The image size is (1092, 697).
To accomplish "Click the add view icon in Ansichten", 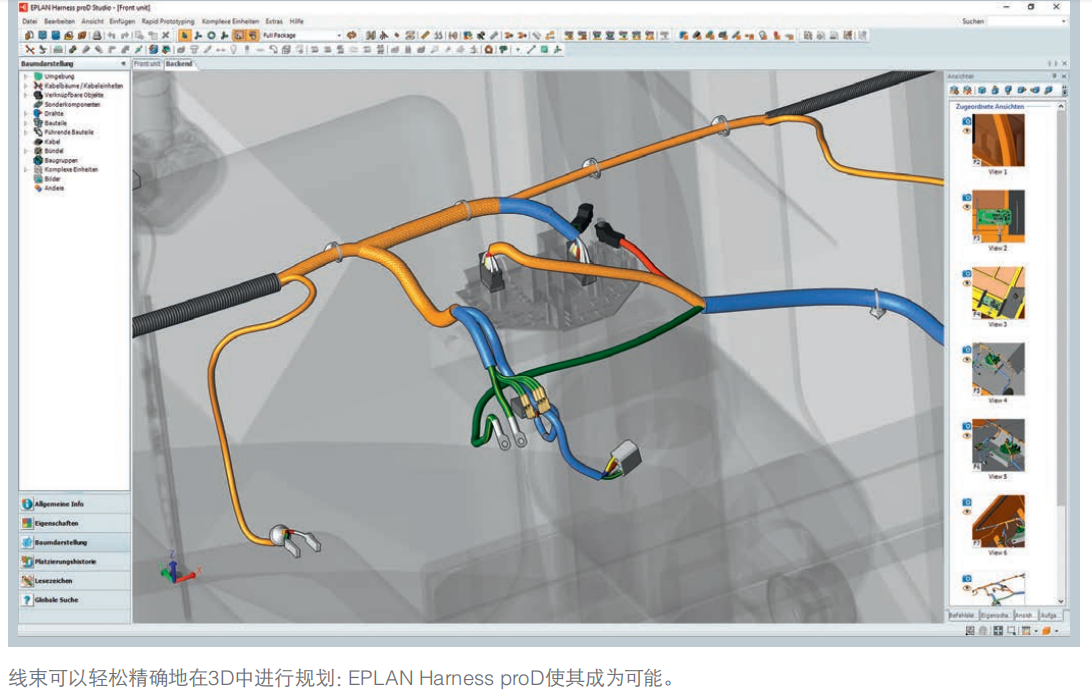I will 954,91.
